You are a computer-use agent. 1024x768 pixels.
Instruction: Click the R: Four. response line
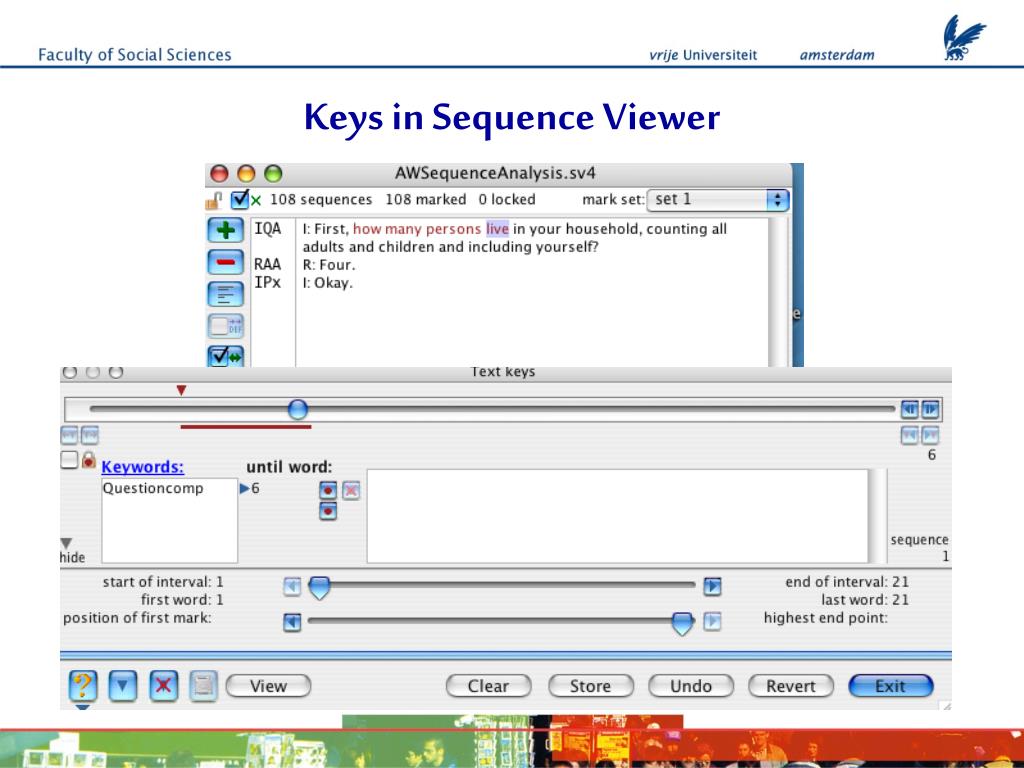[x=329, y=264]
